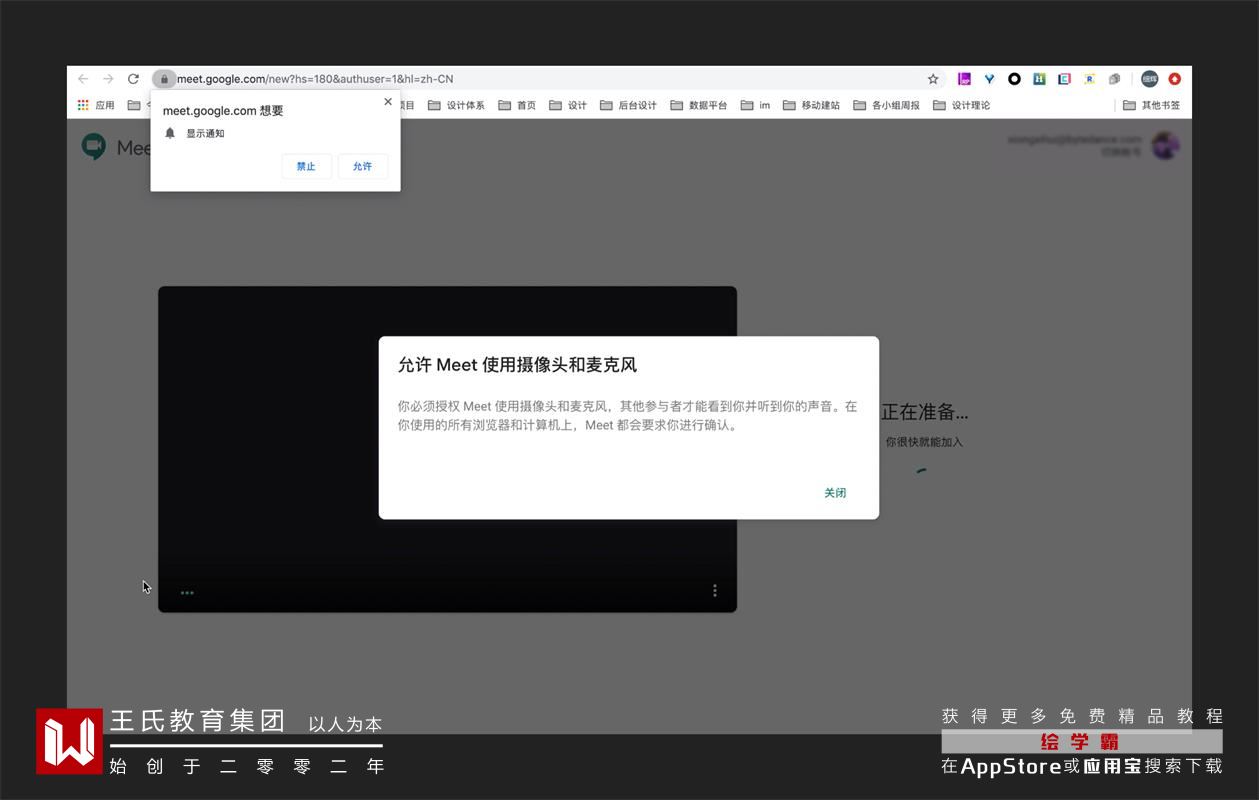Open the Chrome profile avatar
The image size is (1259, 800).
(1150, 79)
